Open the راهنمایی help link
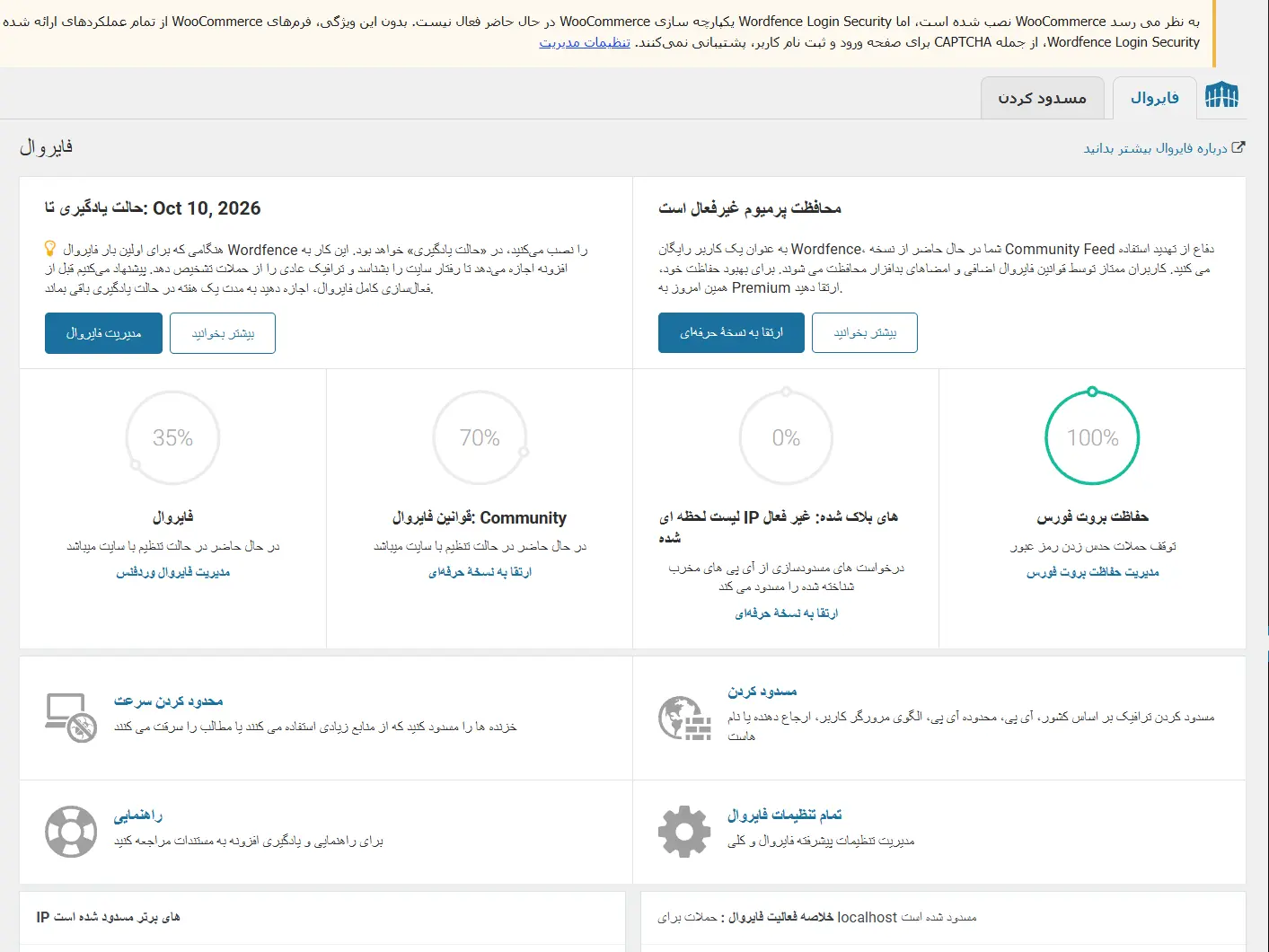Image resolution: width=1269 pixels, height=952 pixels. [x=138, y=815]
